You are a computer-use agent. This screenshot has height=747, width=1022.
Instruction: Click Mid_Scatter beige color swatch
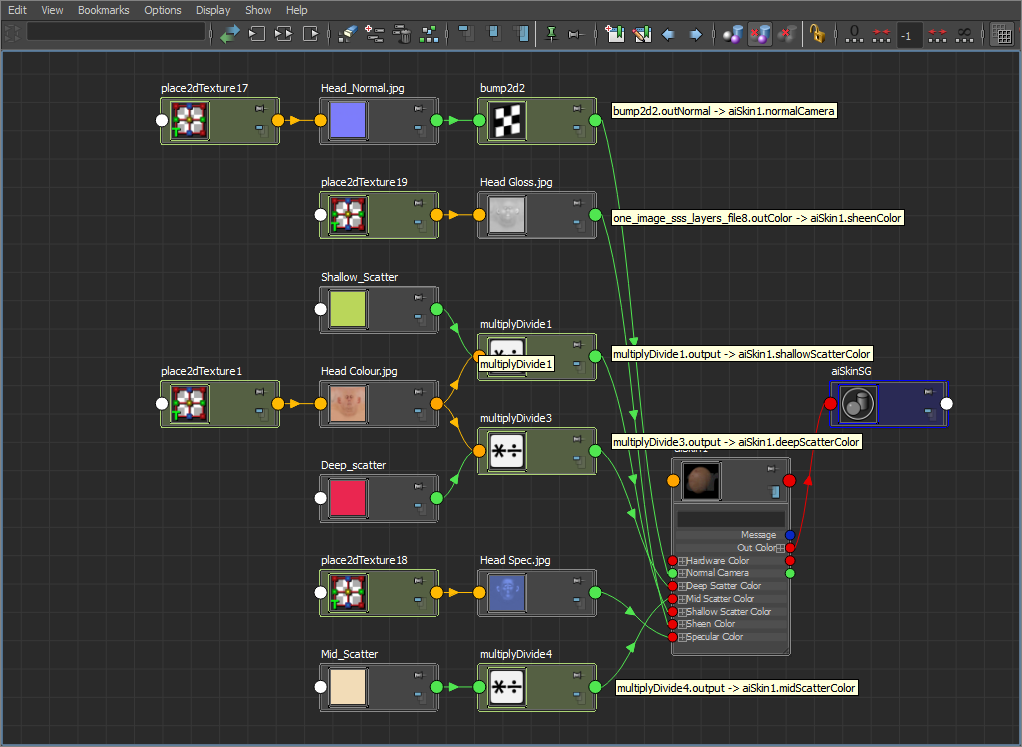pos(347,687)
